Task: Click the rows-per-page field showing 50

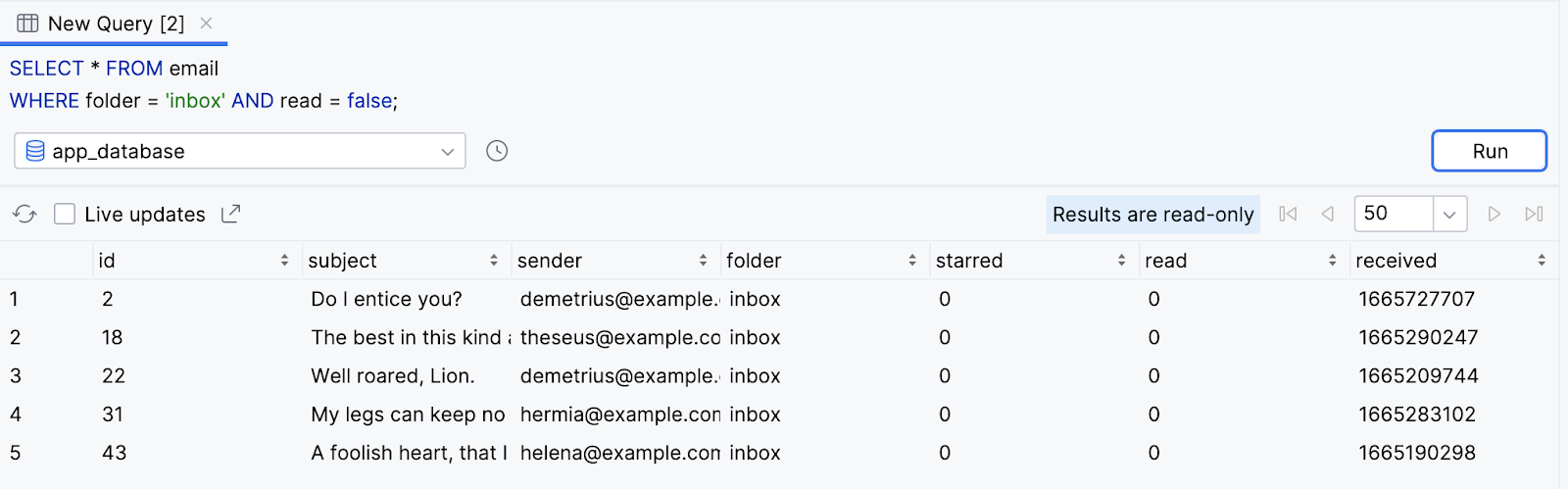Action: coord(1393,214)
